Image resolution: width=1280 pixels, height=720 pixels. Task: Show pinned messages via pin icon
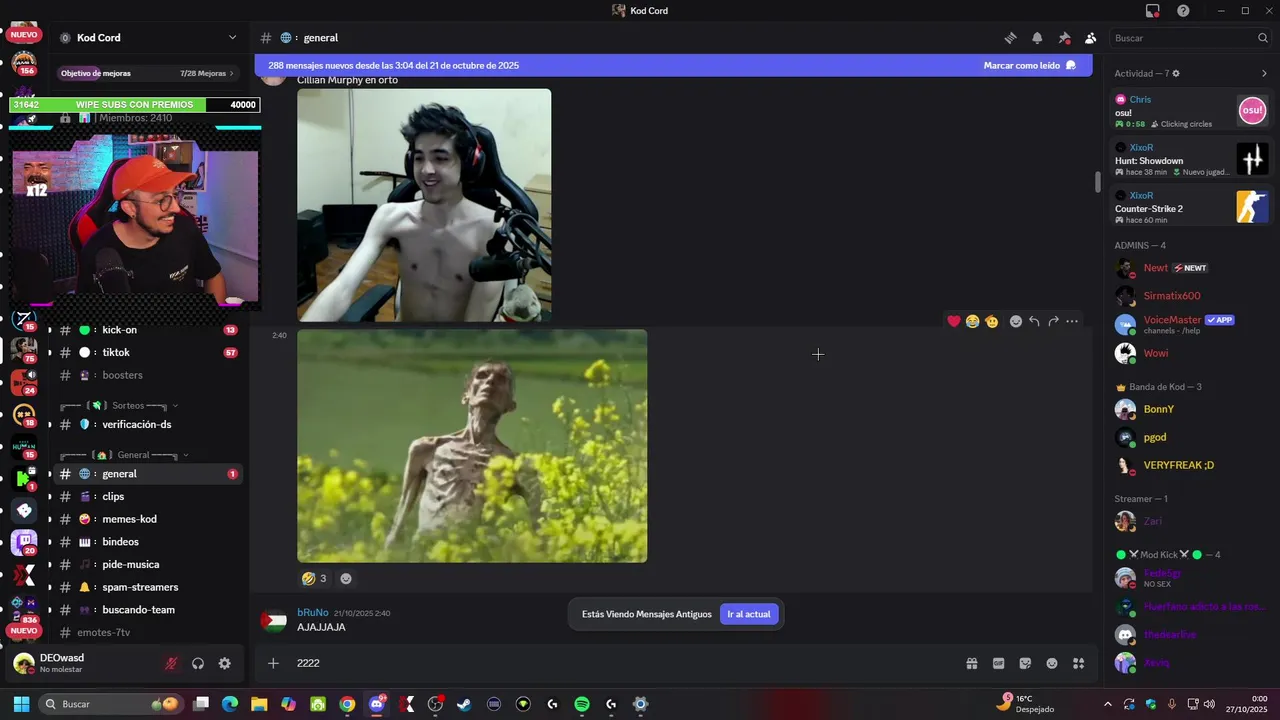(x=1064, y=38)
